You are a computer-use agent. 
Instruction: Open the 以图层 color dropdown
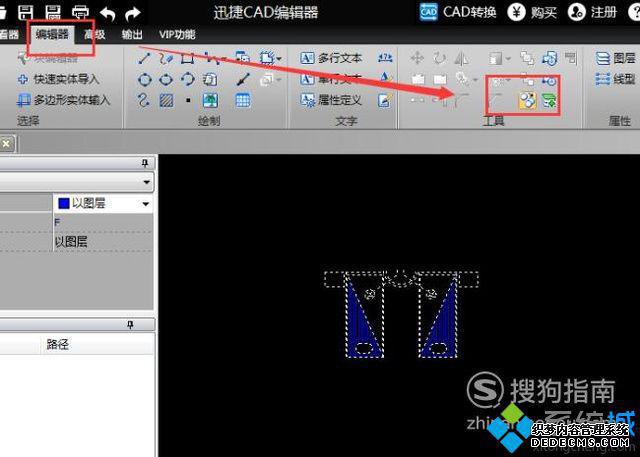(146, 204)
